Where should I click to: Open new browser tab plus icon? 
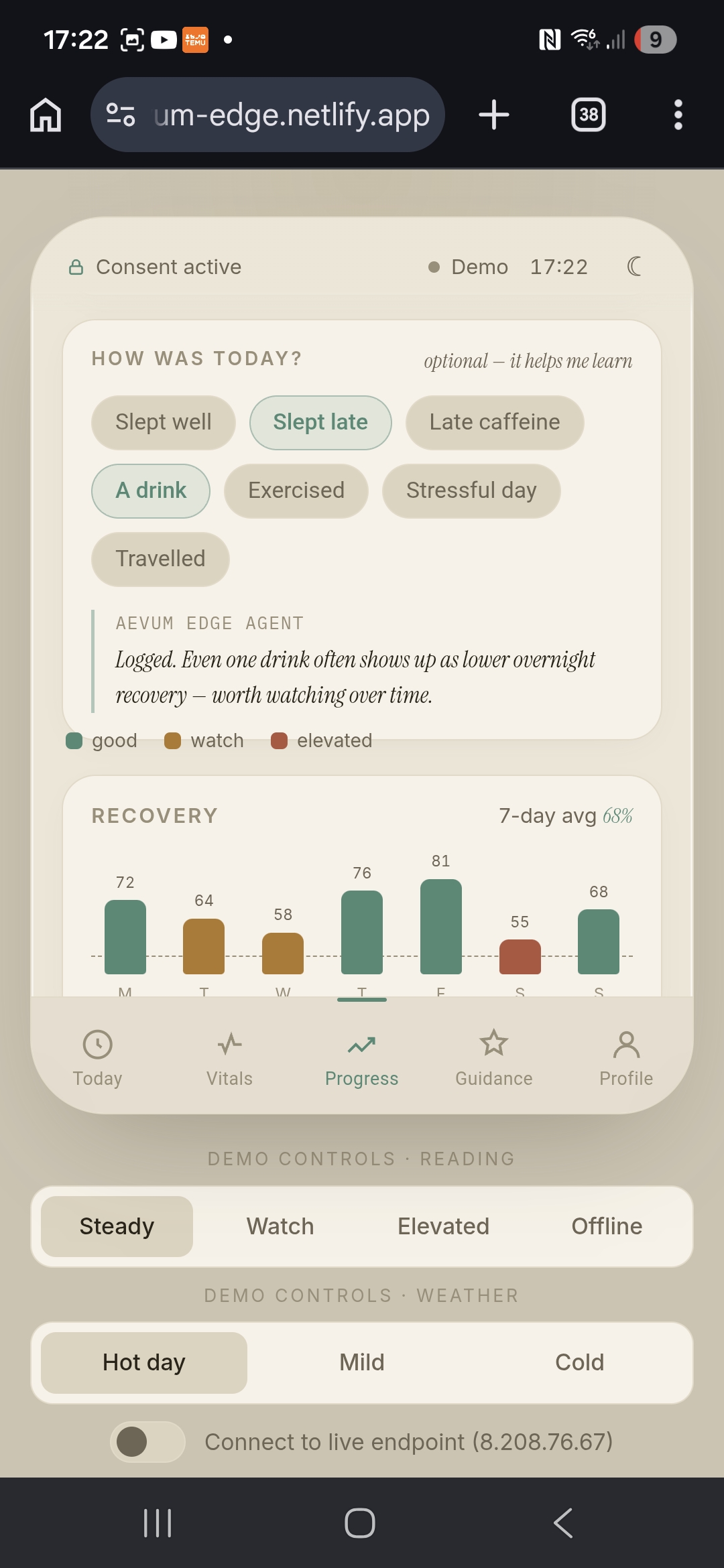click(494, 115)
